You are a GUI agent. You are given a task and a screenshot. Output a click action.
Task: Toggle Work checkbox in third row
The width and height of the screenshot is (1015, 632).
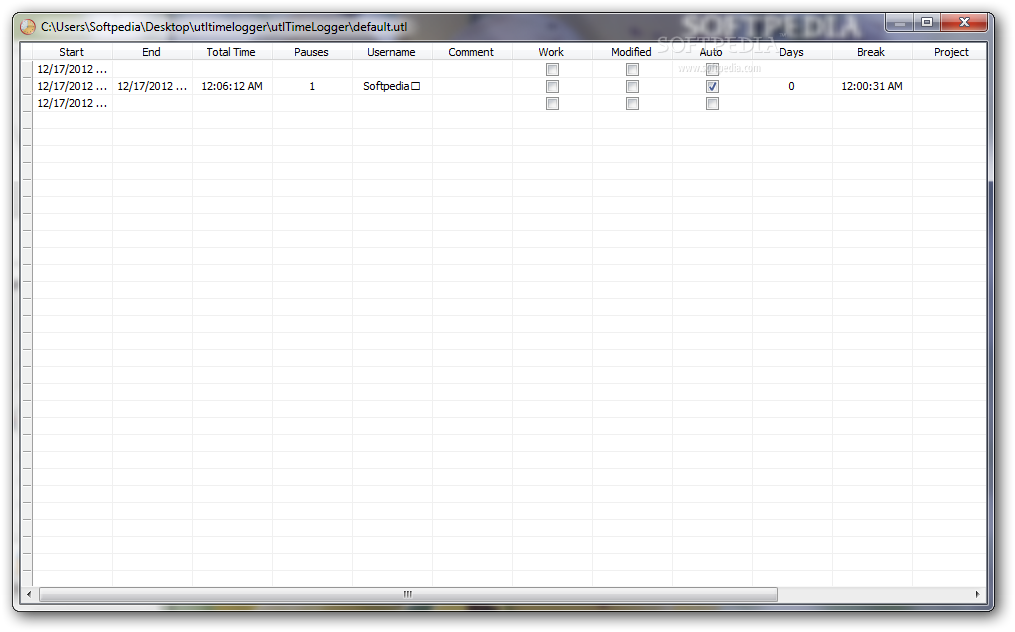pyautogui.click(x=552, y=104)
